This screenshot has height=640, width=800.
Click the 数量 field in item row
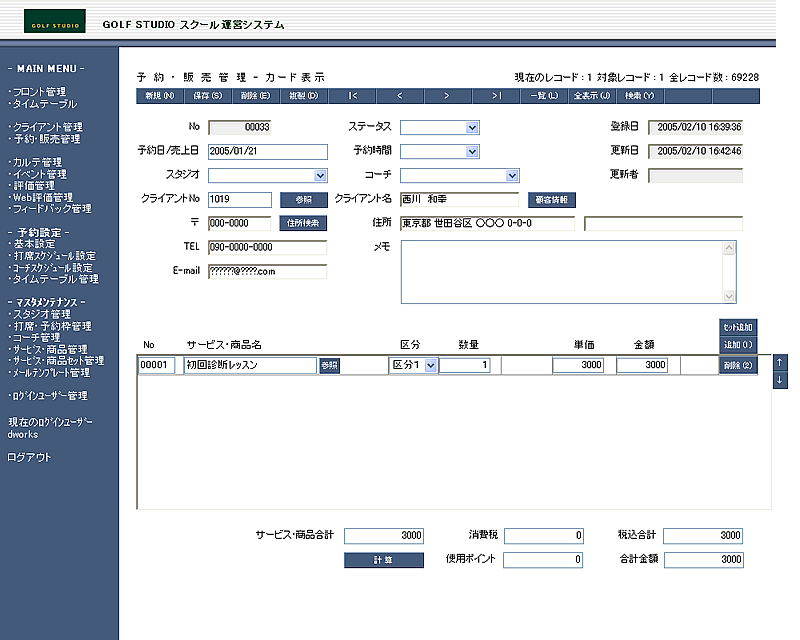pos(465,365)
